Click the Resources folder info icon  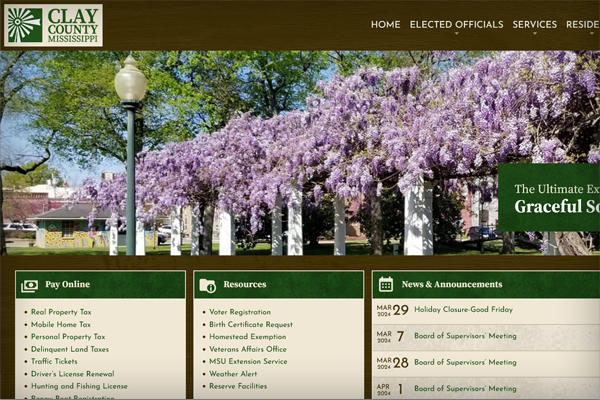[208, 286]
